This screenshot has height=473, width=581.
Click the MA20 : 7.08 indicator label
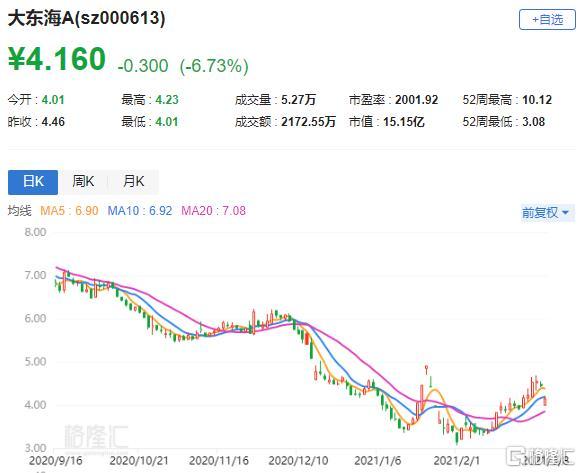[213, 211]
